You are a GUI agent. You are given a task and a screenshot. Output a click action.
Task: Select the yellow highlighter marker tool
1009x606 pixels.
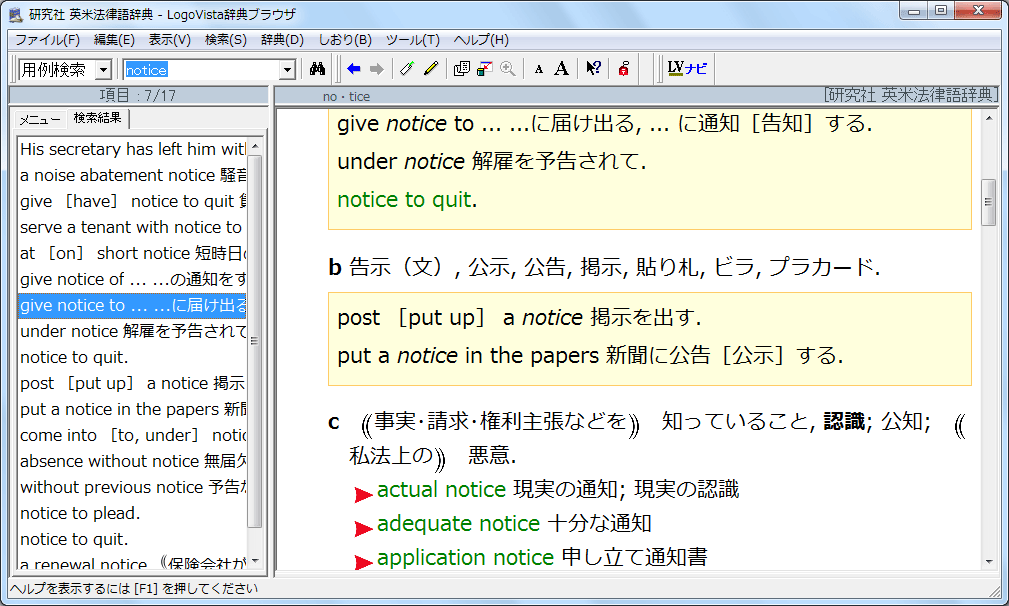click(431, 69)
